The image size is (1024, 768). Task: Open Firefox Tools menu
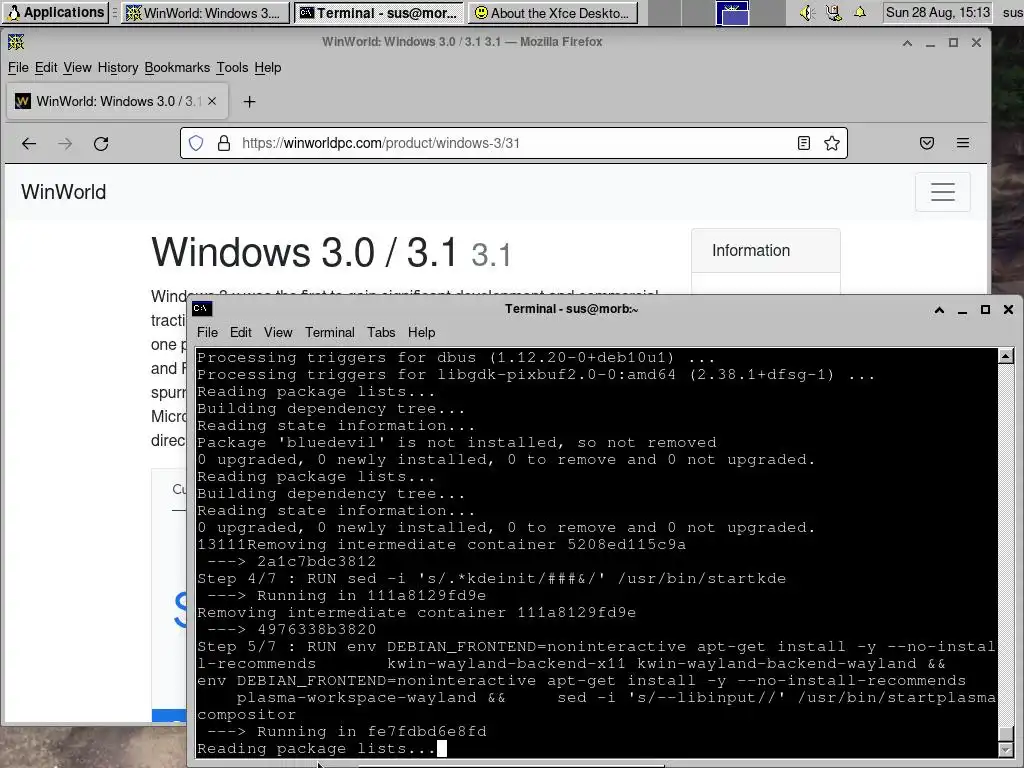(x=232, y=67)
